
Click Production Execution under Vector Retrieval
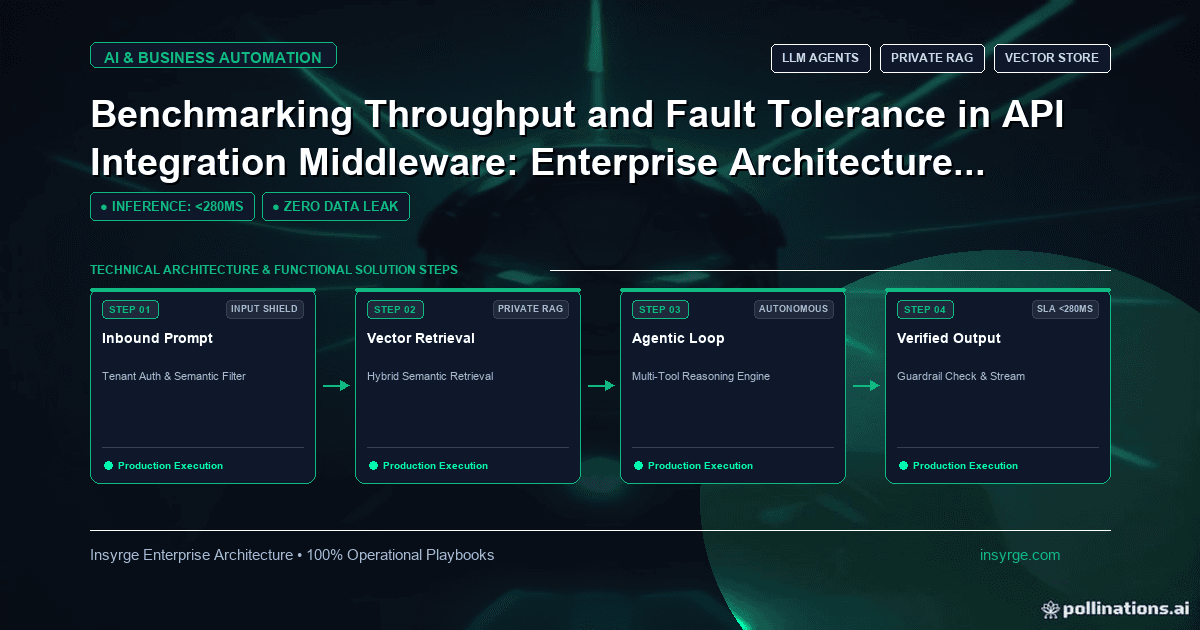pos(435,466)
